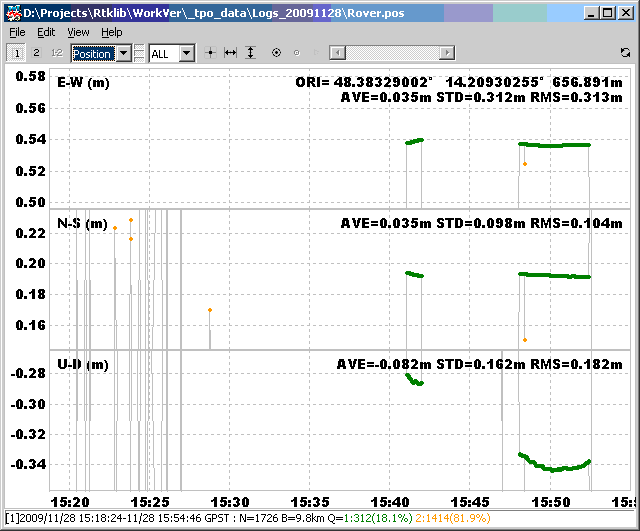
Task: Click the small animate circle icon
Action: pyautogui.click(x=296, y=52)
